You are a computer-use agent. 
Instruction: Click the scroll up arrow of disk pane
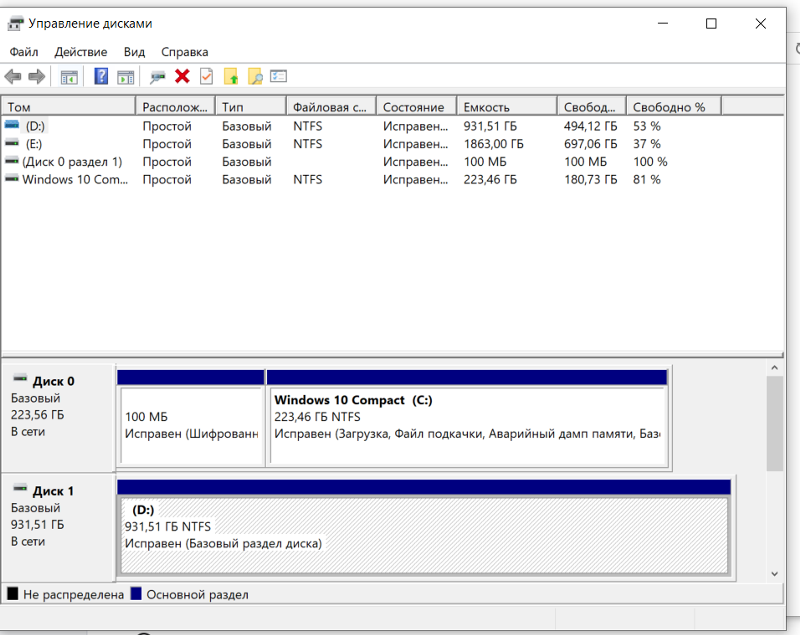click(774, 368)
